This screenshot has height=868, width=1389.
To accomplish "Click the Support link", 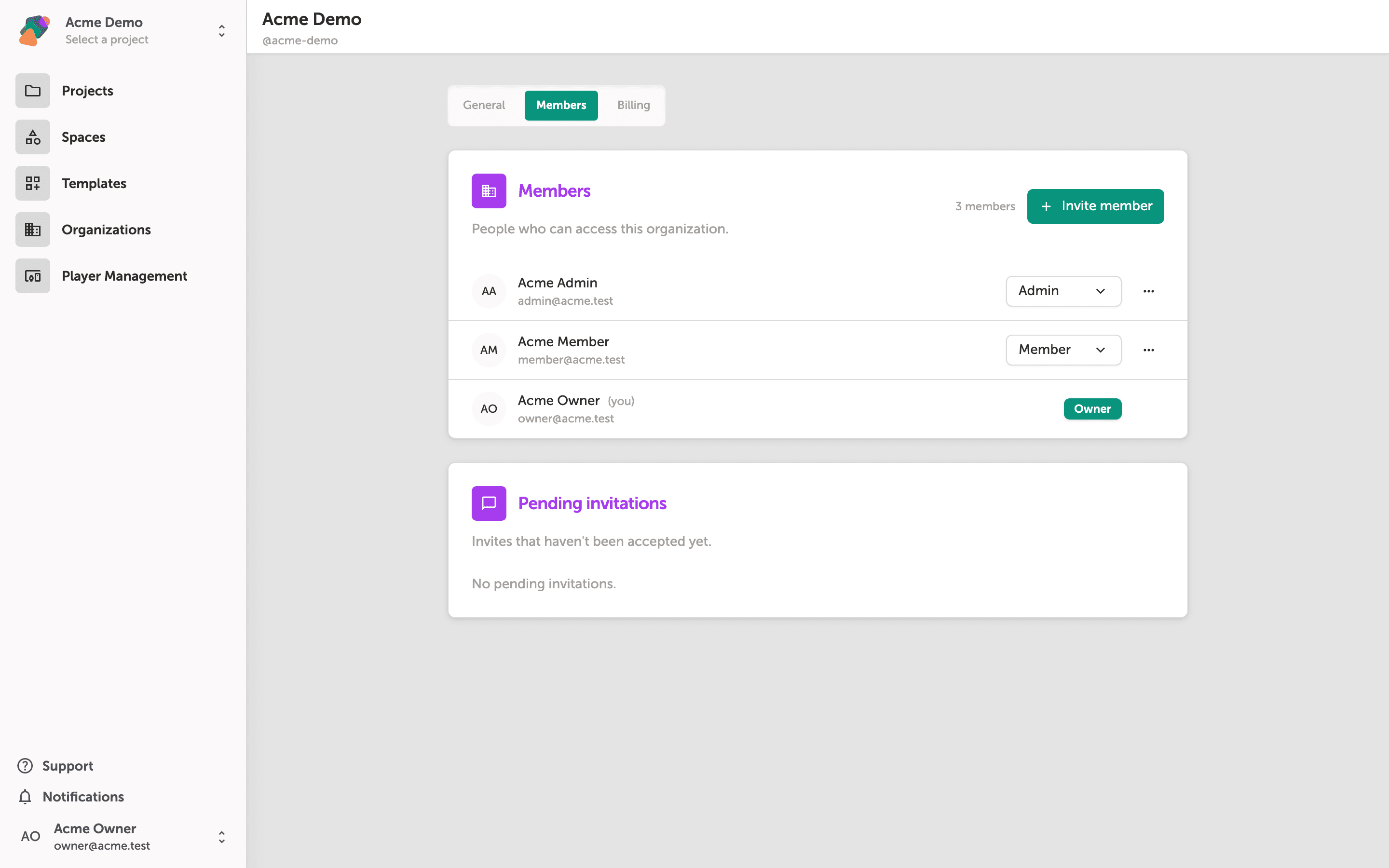I will point(68,766).
